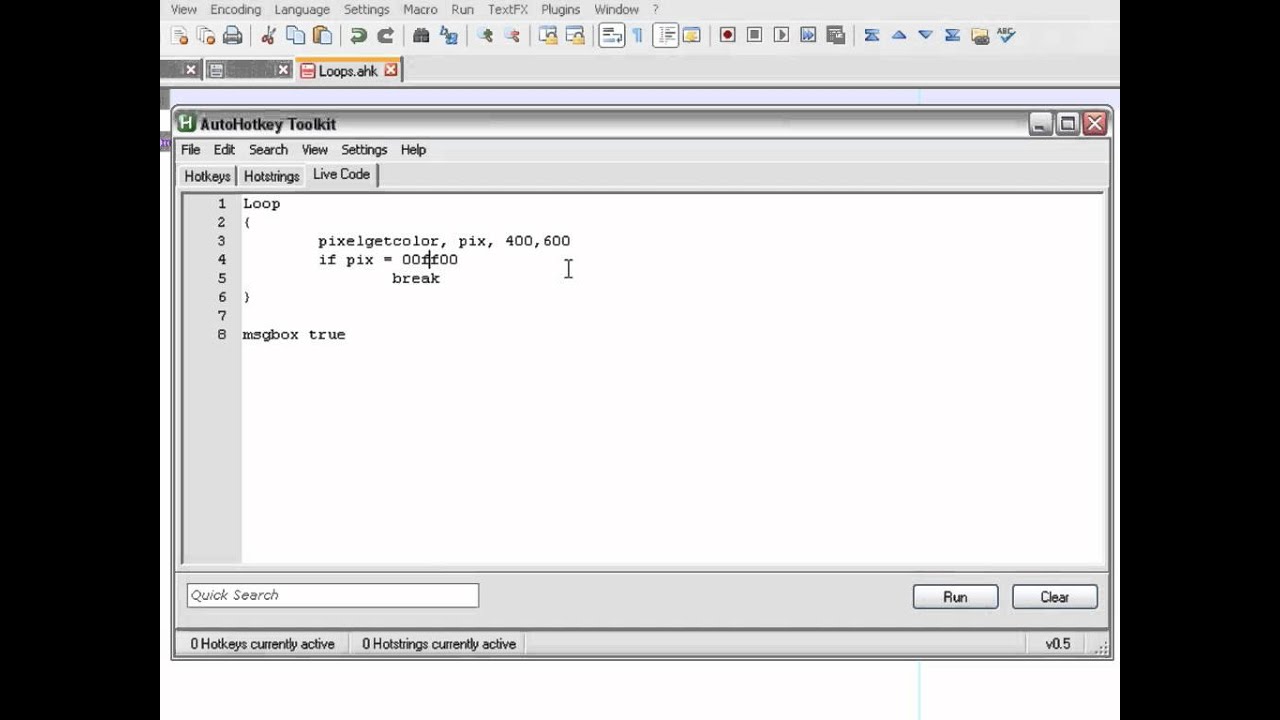Click the User Defined Language icon
1280x720 pixels.
coord(691,36)
